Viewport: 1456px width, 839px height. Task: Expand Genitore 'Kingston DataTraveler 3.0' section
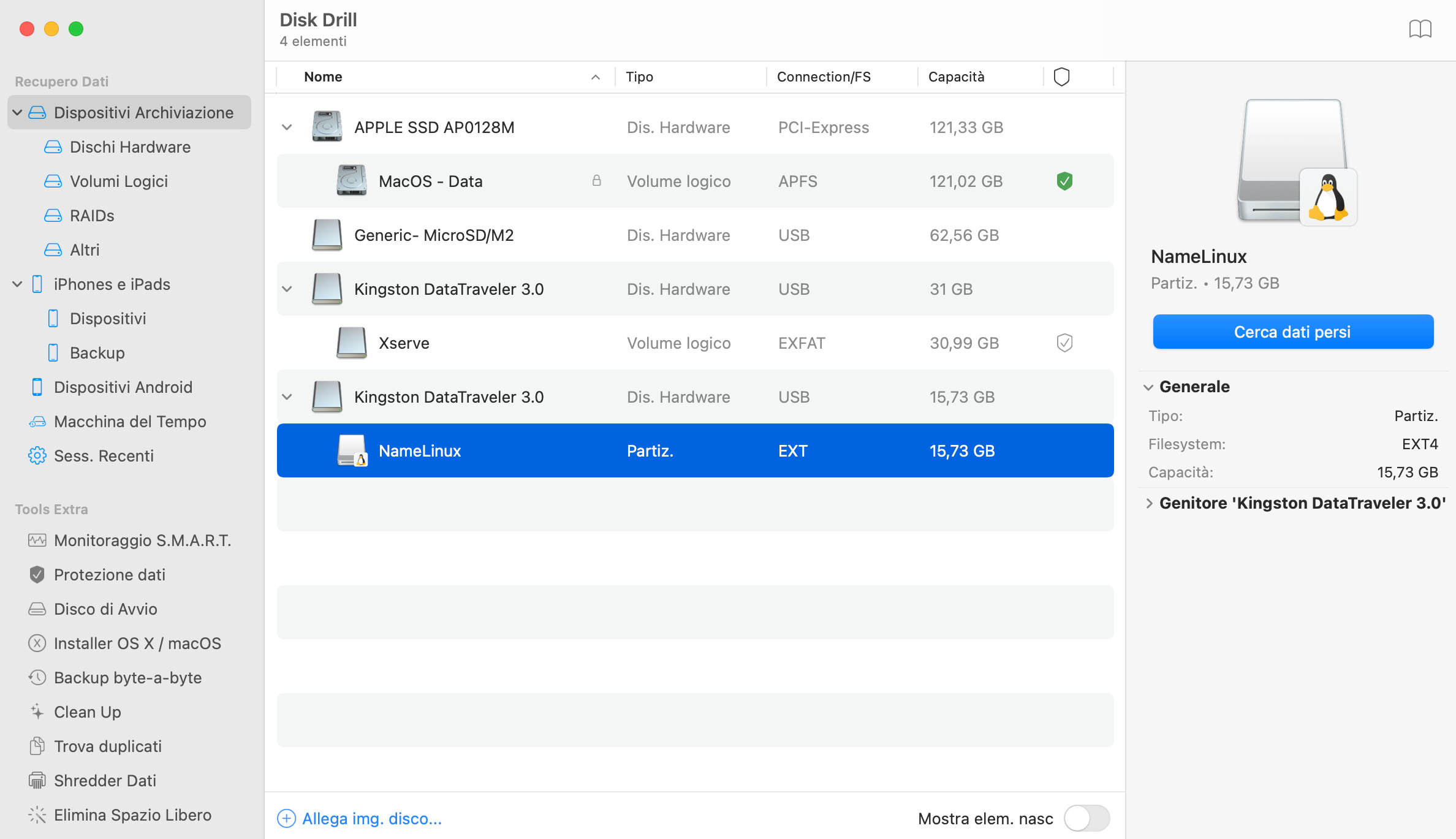coord(1149,503)
